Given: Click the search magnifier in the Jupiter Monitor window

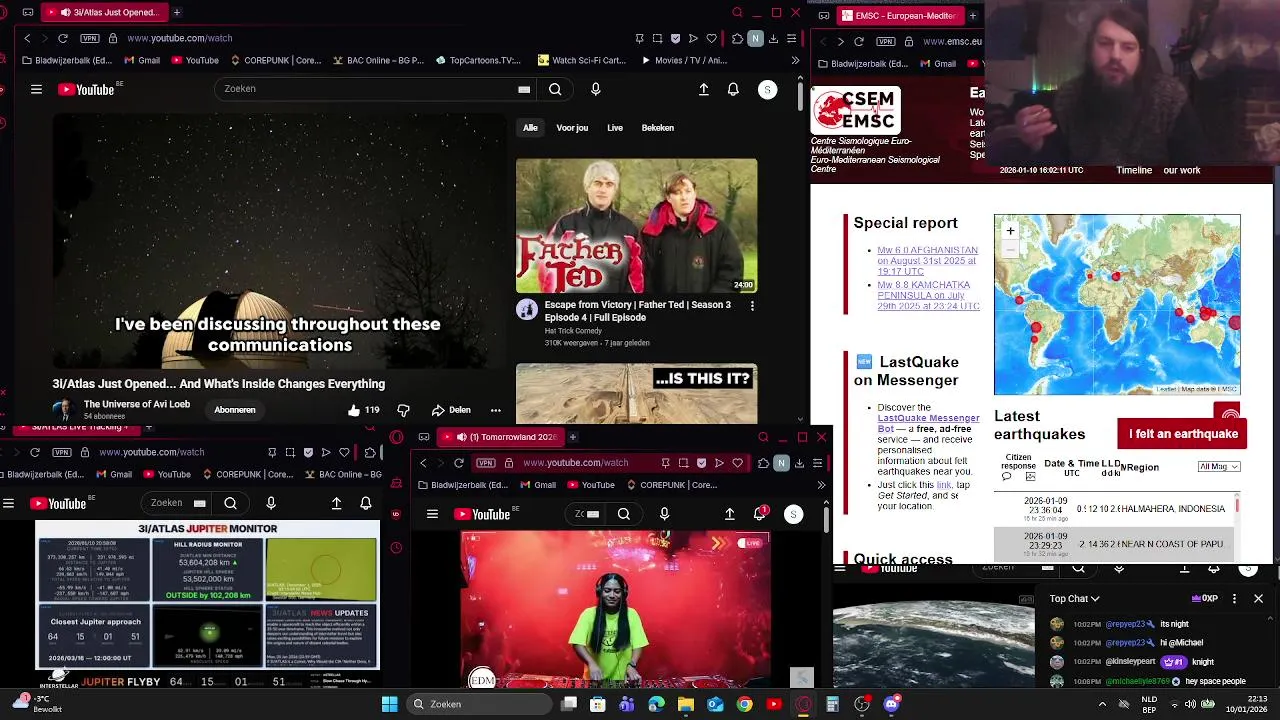Looking at the screenshot, I should (230, 503).
